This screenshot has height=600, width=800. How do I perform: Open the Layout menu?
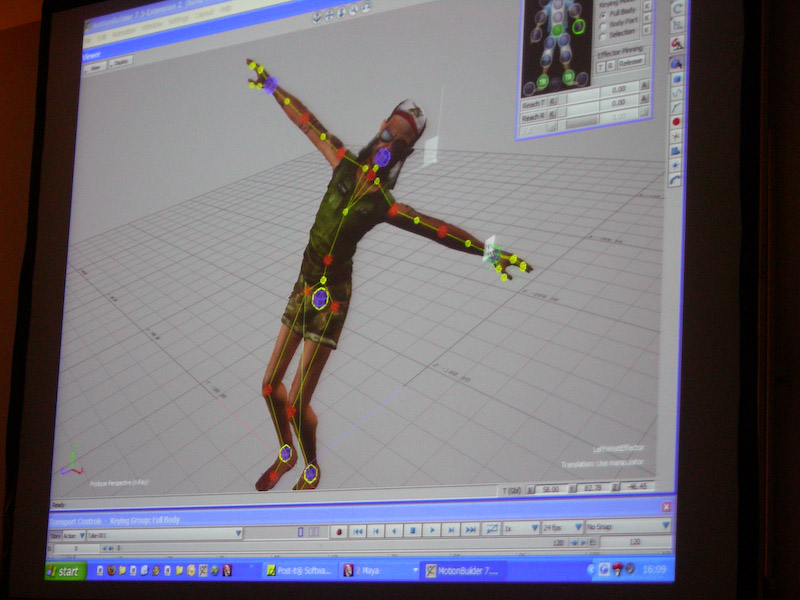click(204, 15)
